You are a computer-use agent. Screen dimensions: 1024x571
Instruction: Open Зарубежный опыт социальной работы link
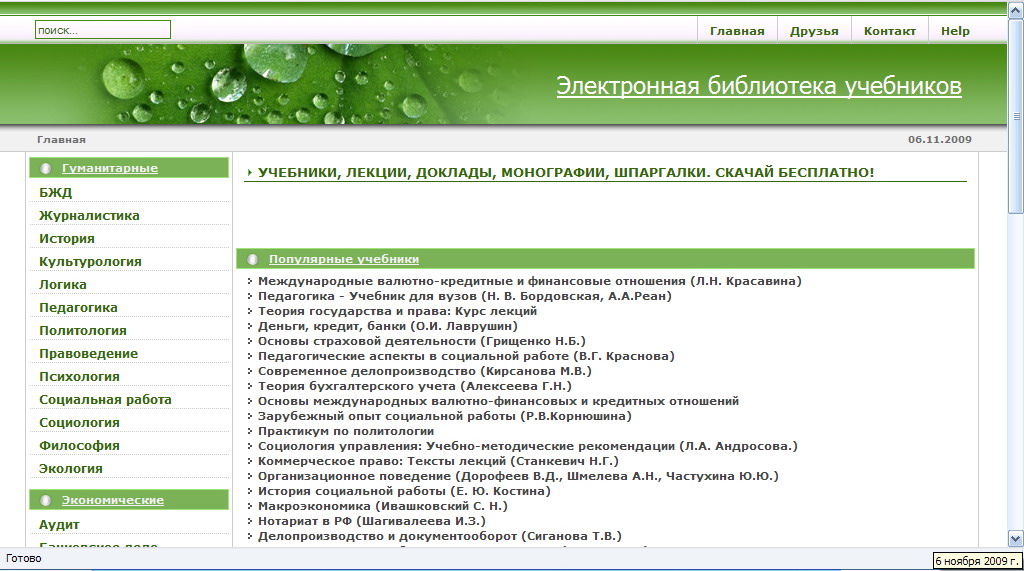(445, 416)
